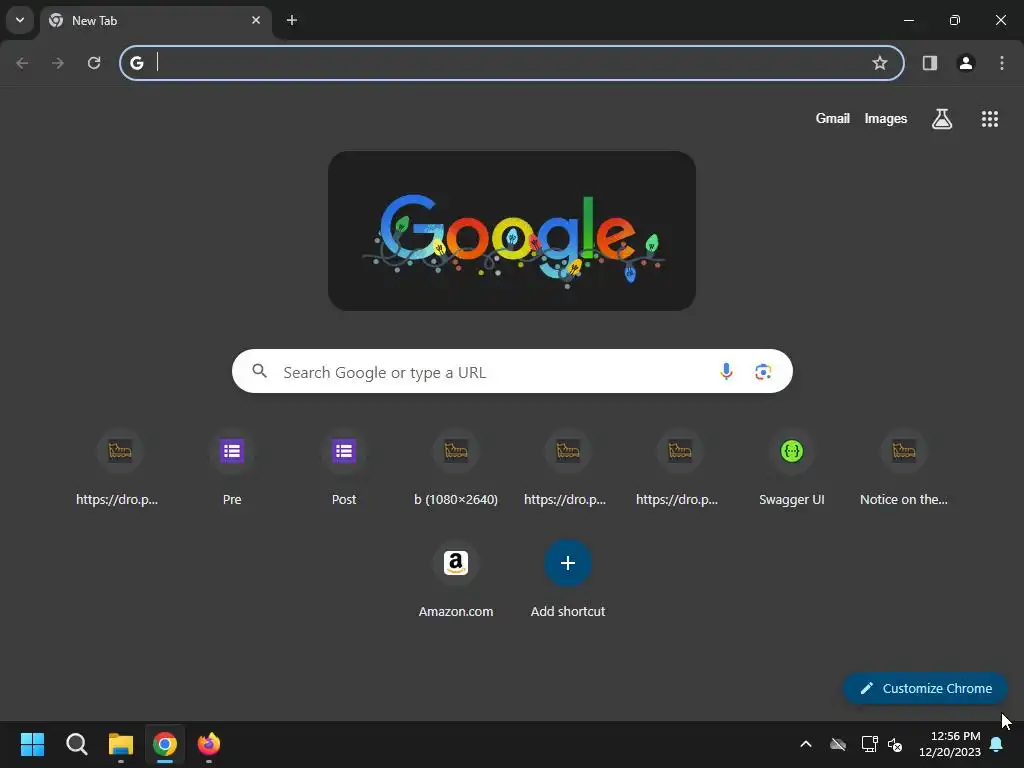Open the notifications bell icon
This screenshot has width=1024, height=768.
997,744
